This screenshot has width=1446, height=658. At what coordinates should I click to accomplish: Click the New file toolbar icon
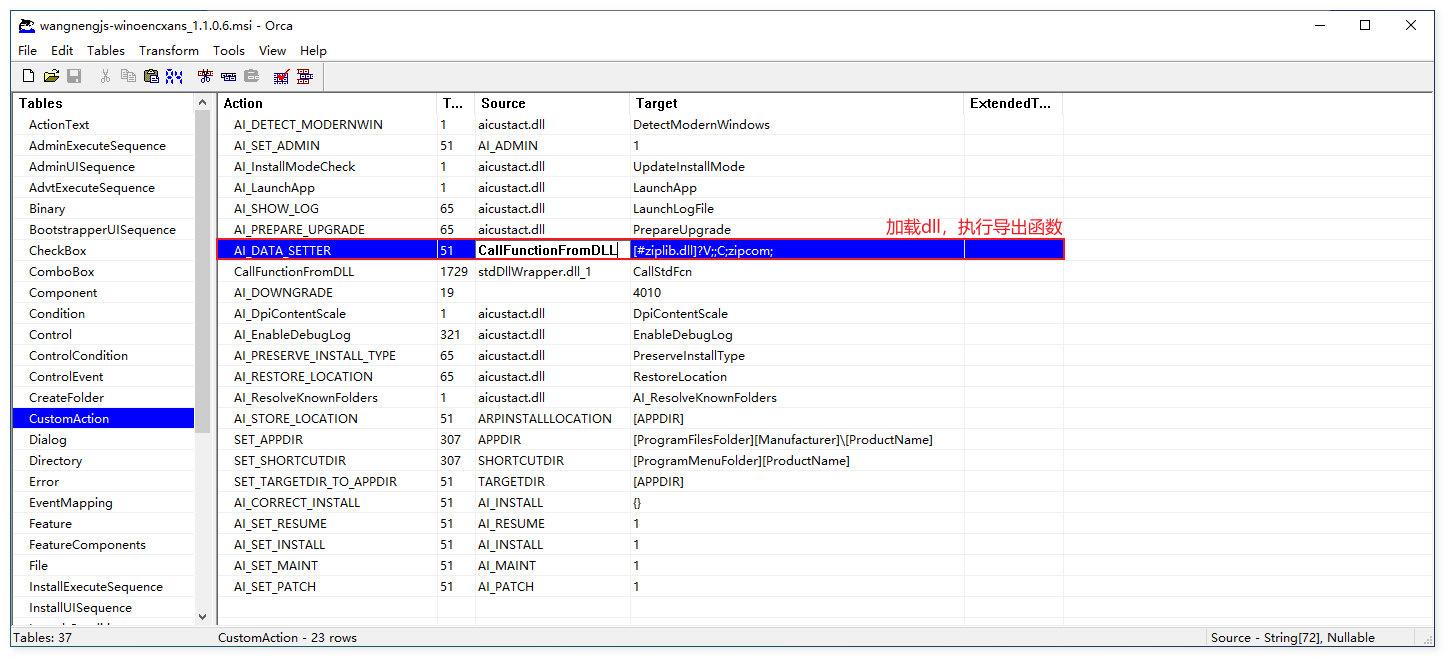coord(28,76)
